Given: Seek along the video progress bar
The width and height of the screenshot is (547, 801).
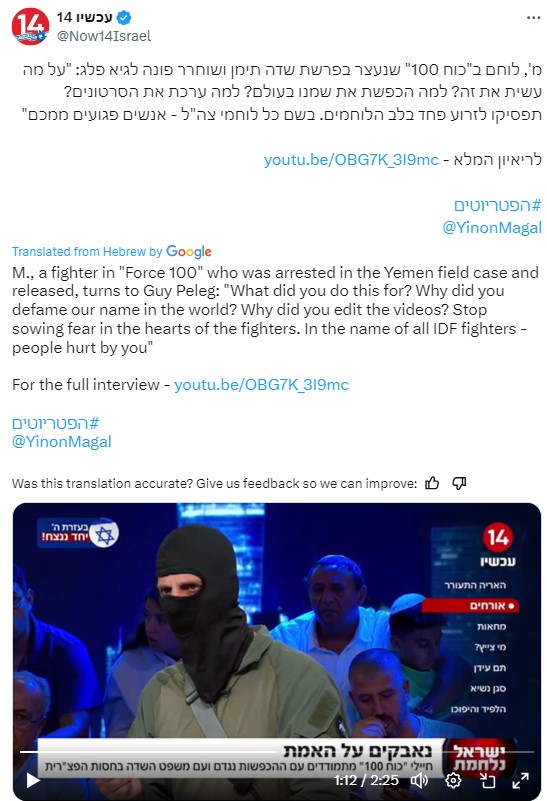Looking at the screenshot, I should click(x=276, y=752).
